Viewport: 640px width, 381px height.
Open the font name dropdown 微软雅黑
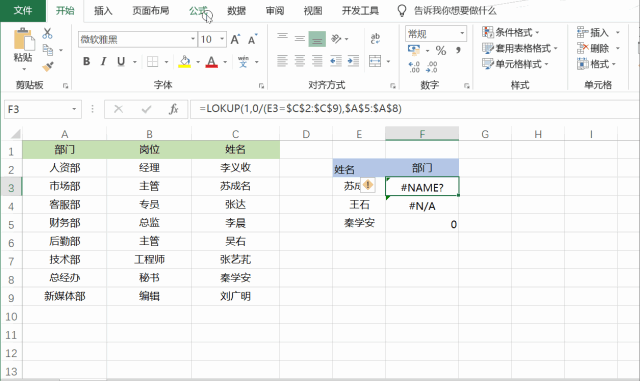[193, 39]
